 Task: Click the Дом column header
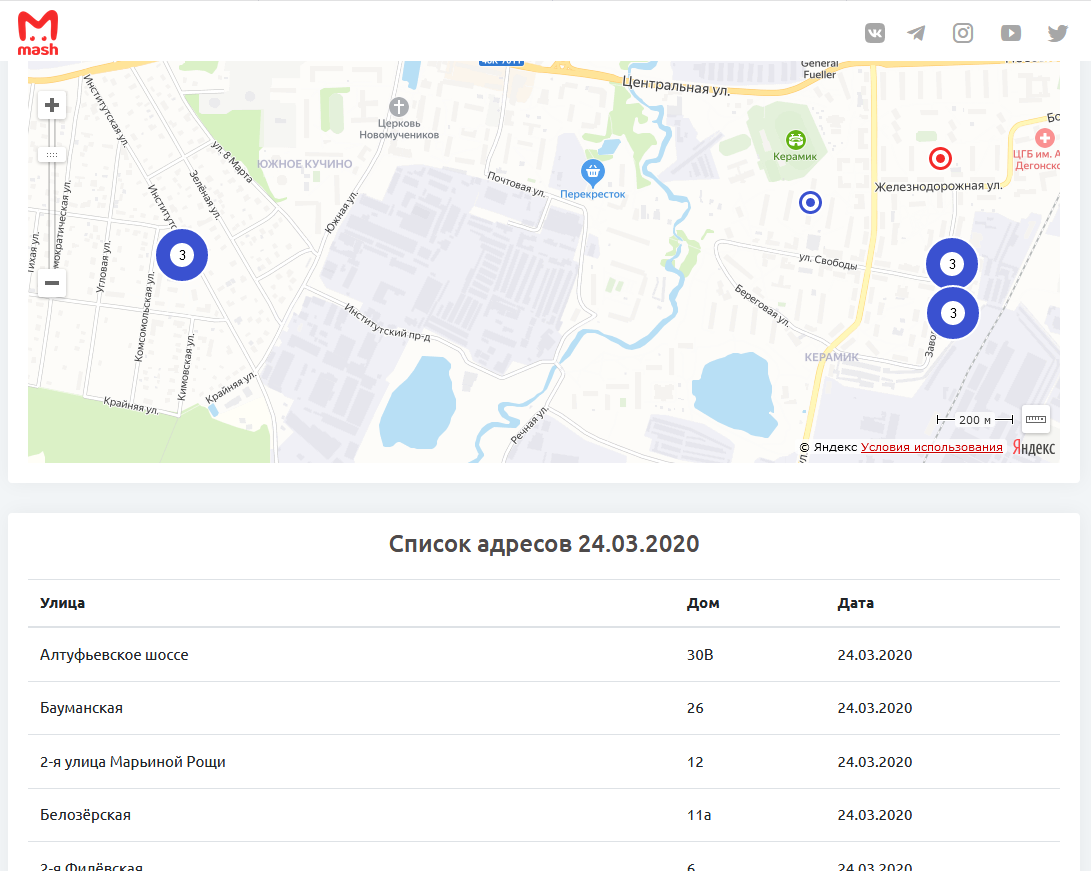pyautogui.click(x=703, y=603)
